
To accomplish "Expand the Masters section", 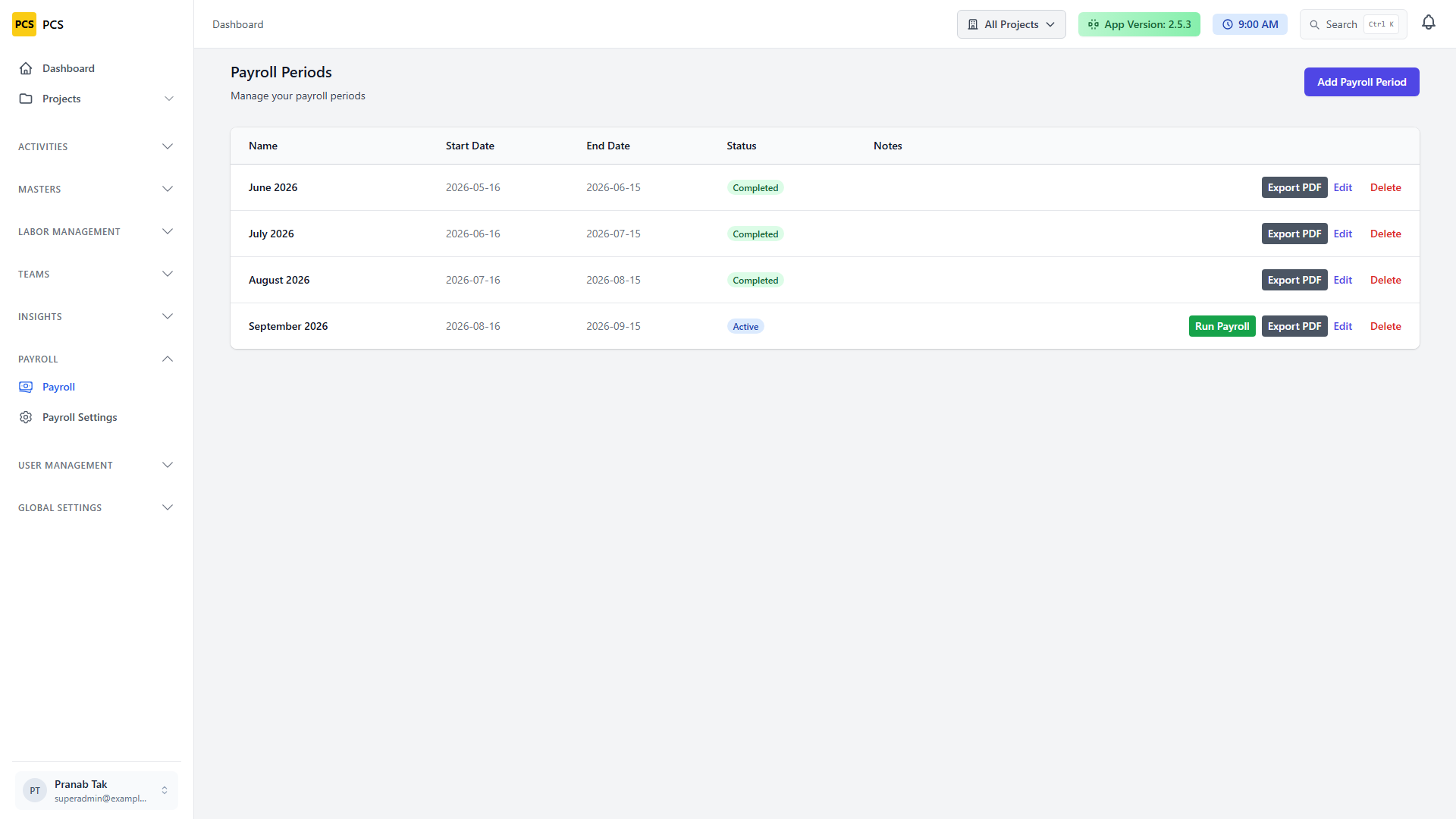I will tap(96, 189).
